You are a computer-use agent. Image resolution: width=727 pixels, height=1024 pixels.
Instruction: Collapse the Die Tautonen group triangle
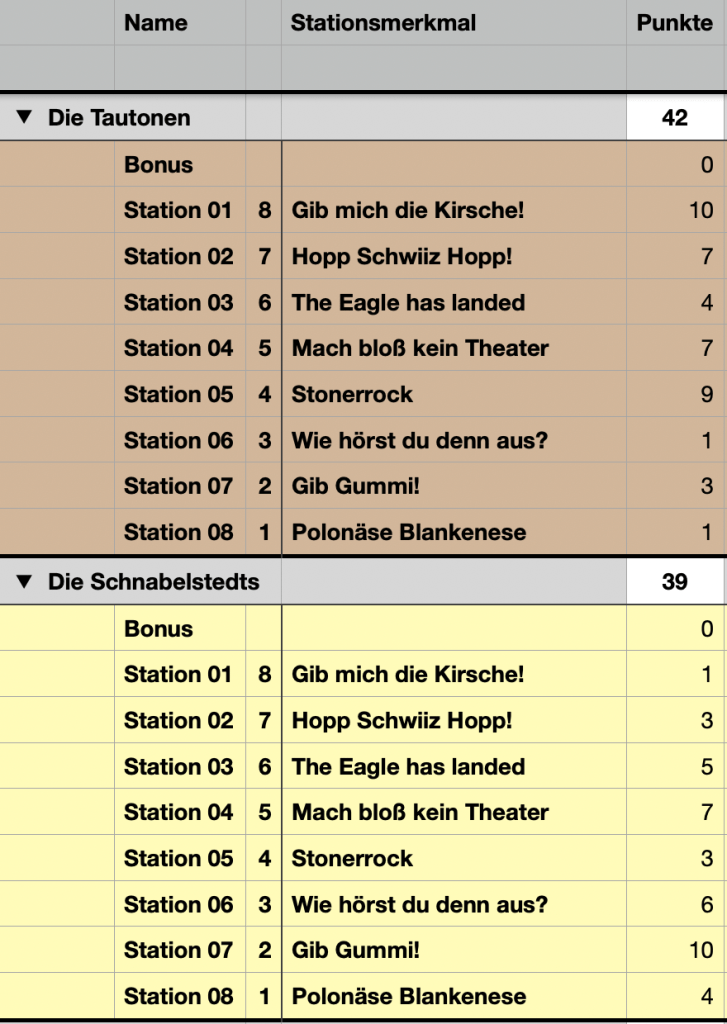point(25,118)
